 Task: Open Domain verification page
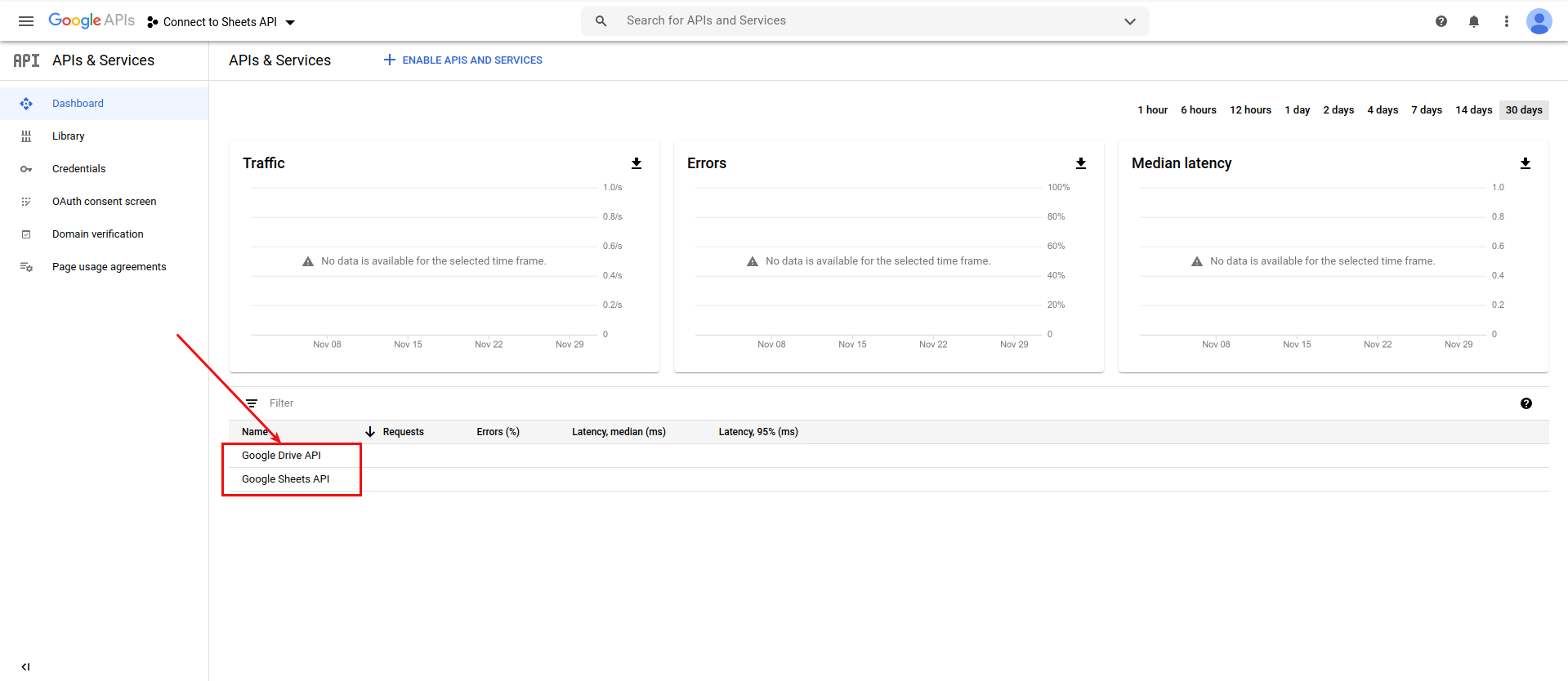104,234
